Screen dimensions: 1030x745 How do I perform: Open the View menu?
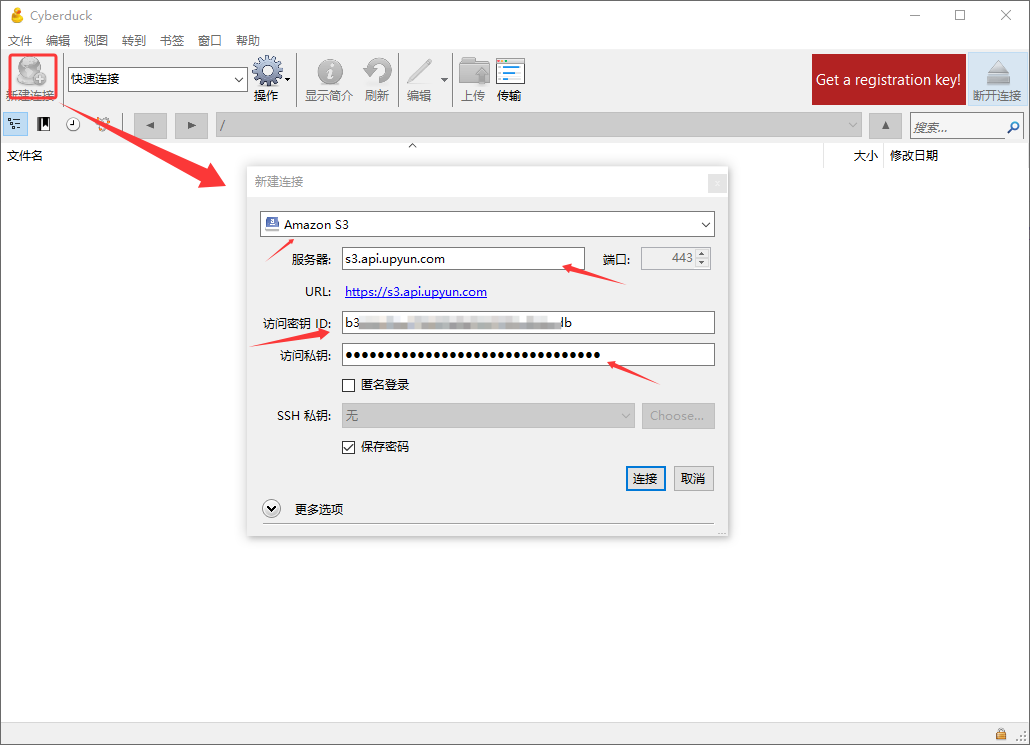pyautogui.click(x=96, y=41)
